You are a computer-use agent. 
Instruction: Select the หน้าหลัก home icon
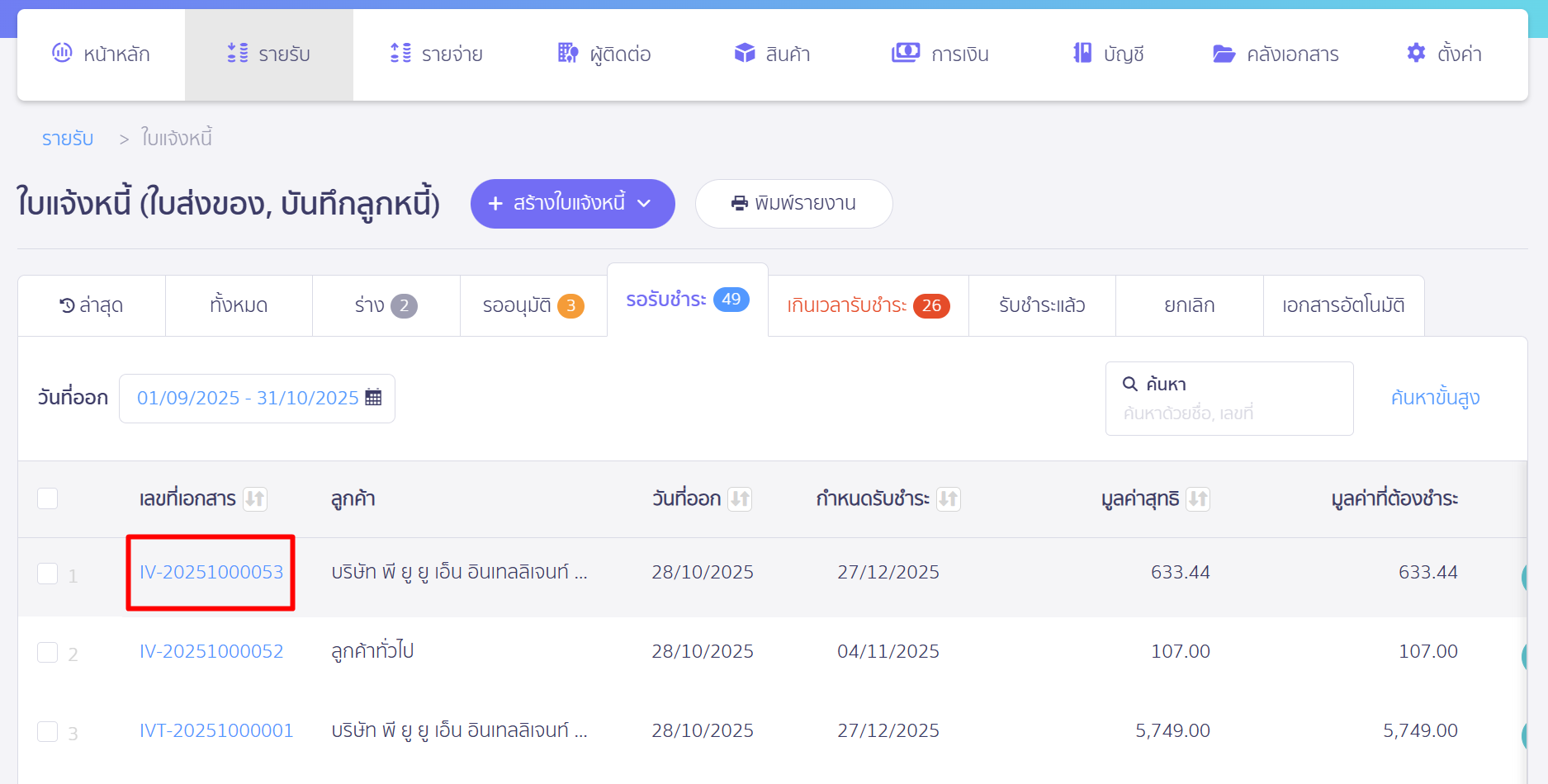click(x=62, y=53)
